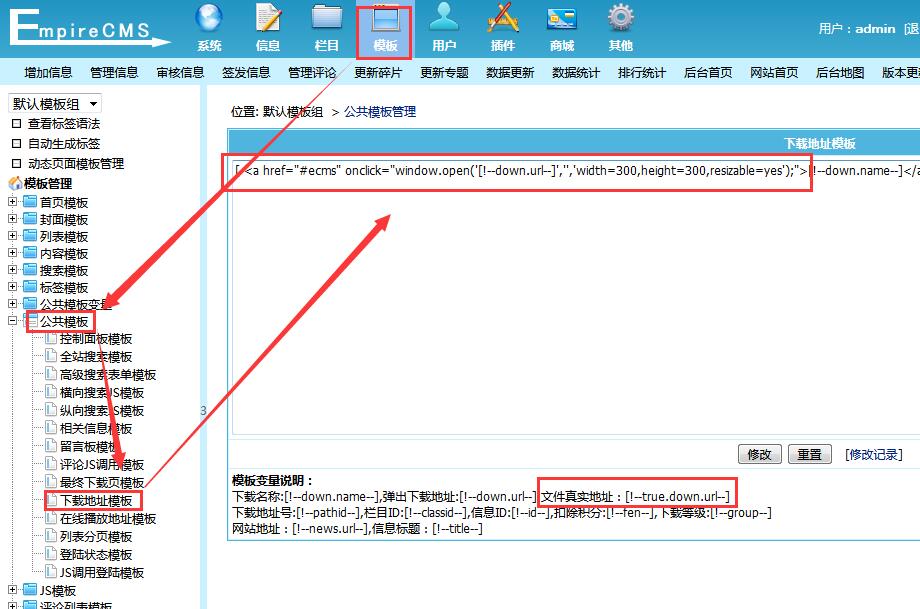Click the 其他 (Other) gear icon
The height and width of the screenshot is (609, 920).
pyautogui.click(x=621, y=20)
